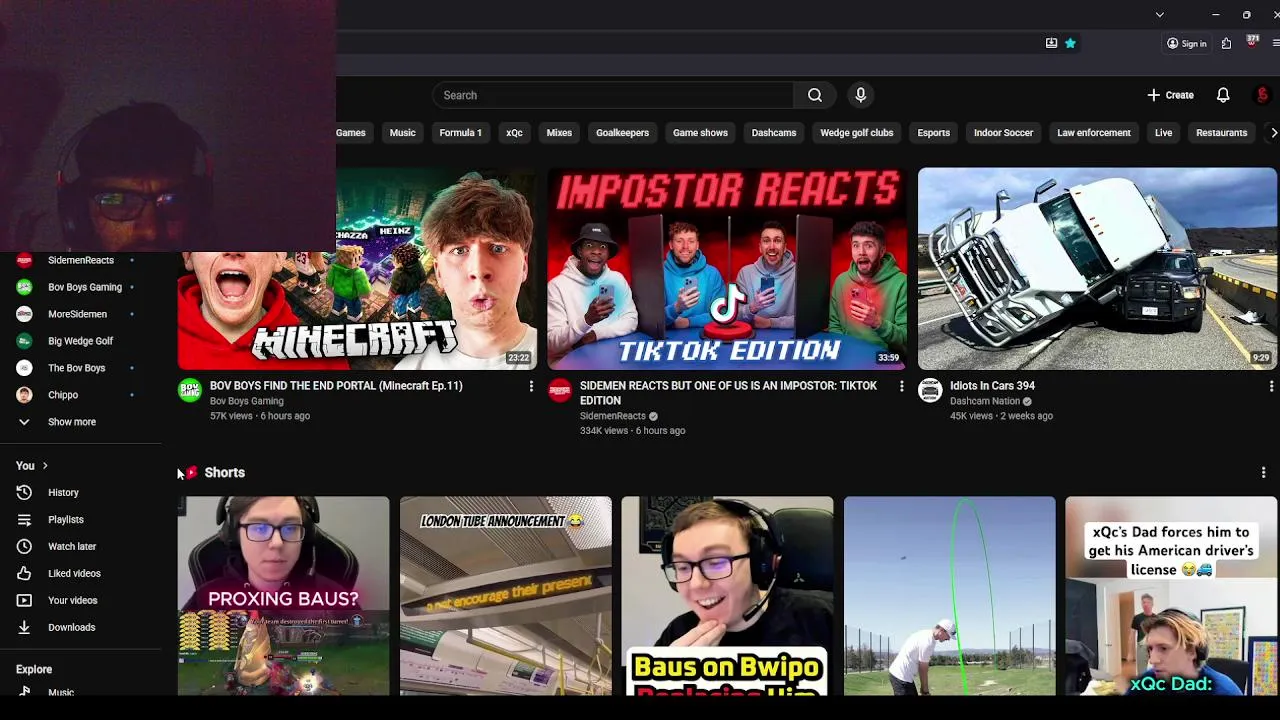Open Dashcam Nation channel avatar
The height and width of the screenshot is (720, 1280).
930,390
